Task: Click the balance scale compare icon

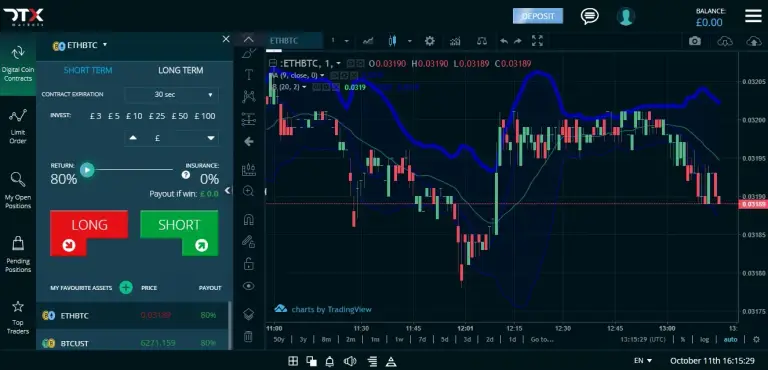Action: (482, 41)
